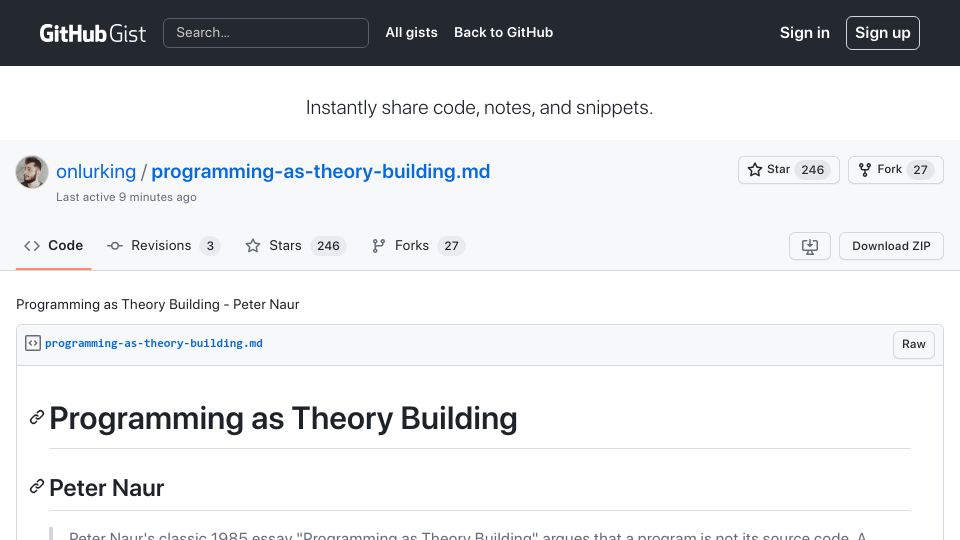Click the star icon in Stars tab
The image size is (960, 540).
coord(253,246)
